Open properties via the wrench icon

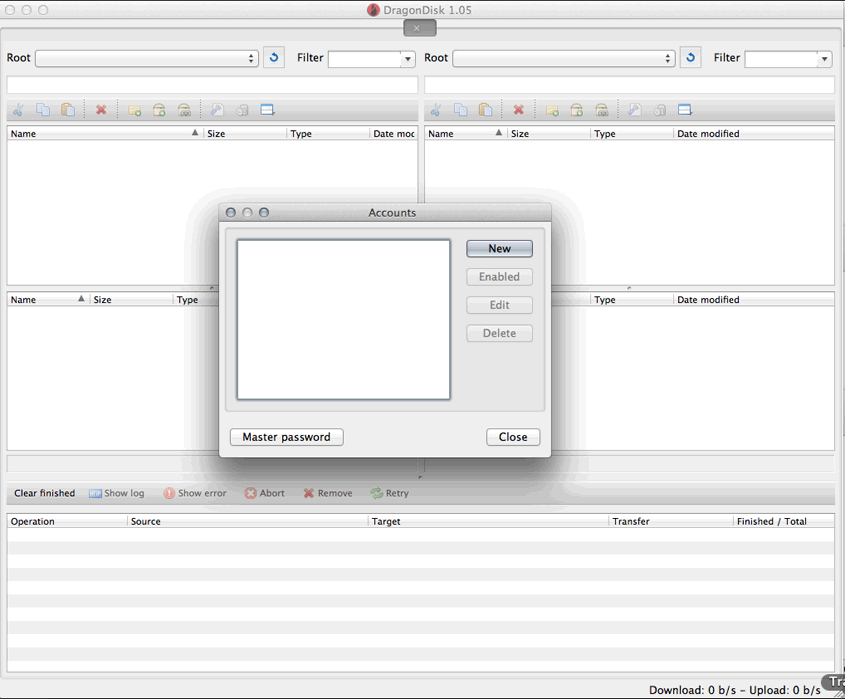coord(218,109)
